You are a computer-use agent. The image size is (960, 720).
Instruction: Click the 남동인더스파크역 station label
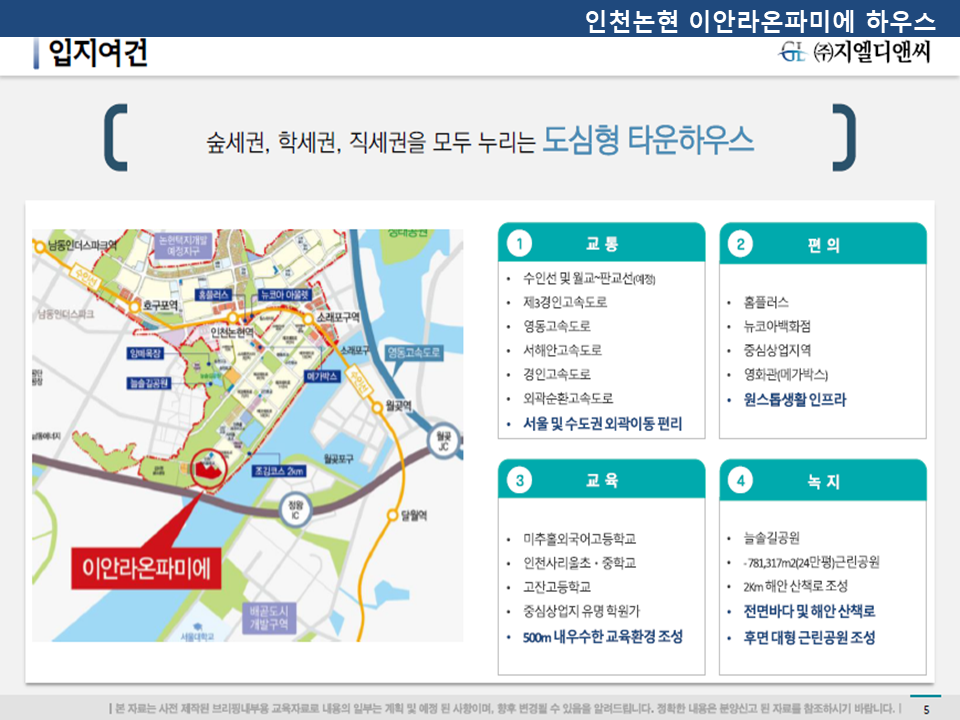pyautogui.click(x=83, y=246)
